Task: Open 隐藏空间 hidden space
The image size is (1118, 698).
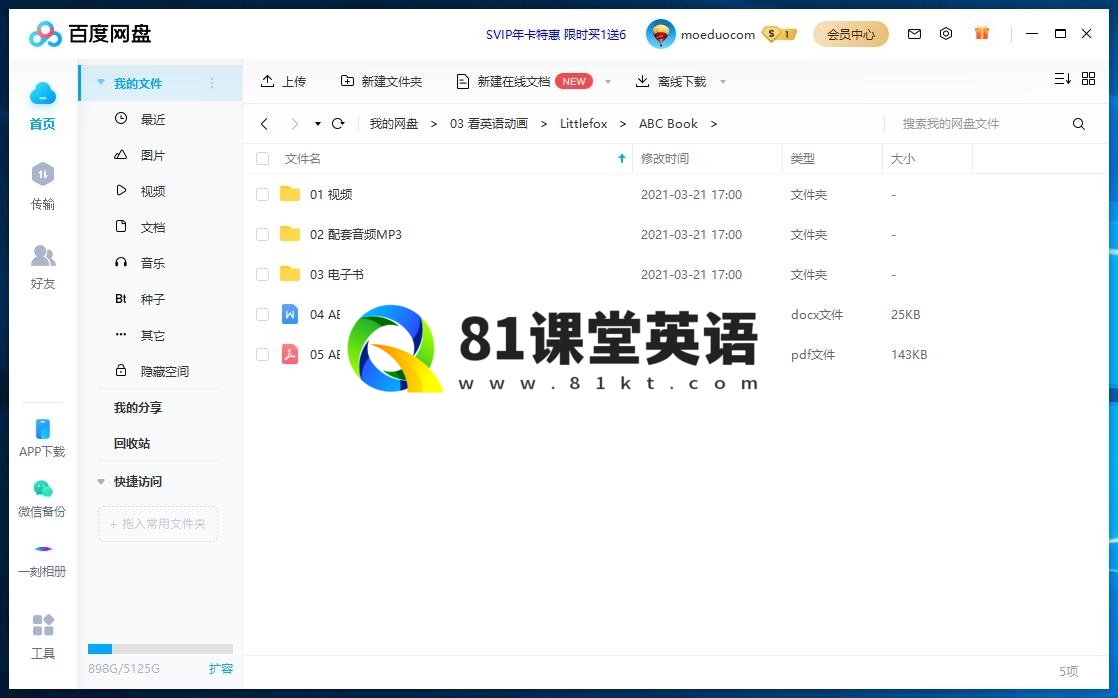Action: (151, 371)
